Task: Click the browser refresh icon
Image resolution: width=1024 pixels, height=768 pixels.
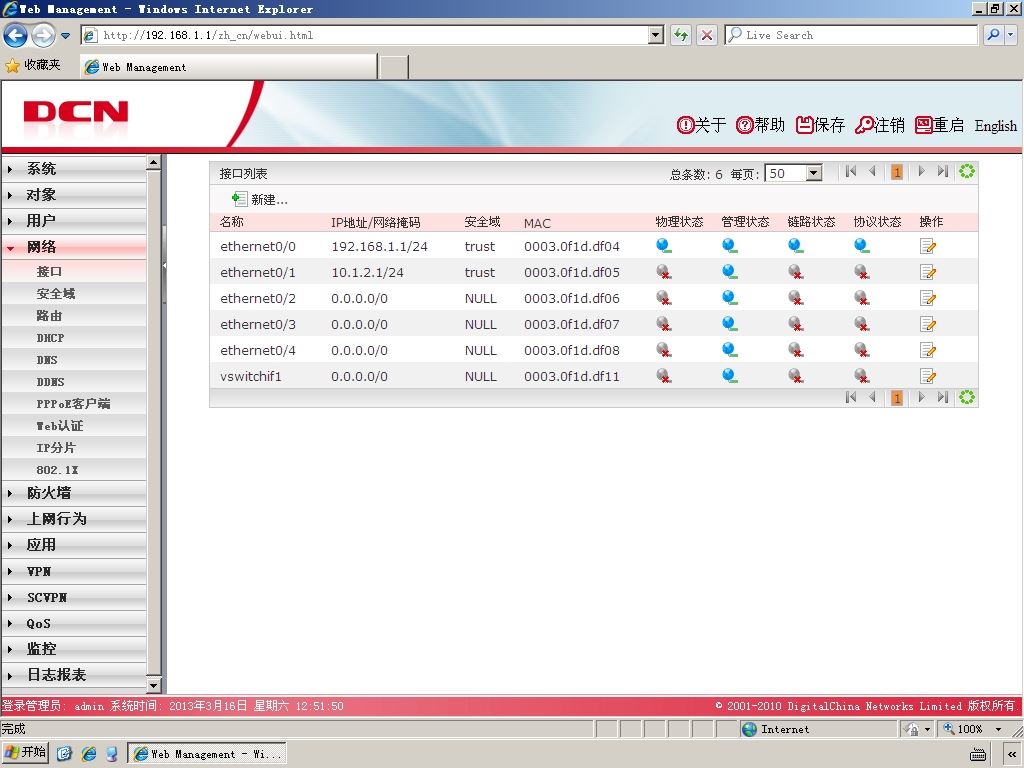Action: point(680,35)
